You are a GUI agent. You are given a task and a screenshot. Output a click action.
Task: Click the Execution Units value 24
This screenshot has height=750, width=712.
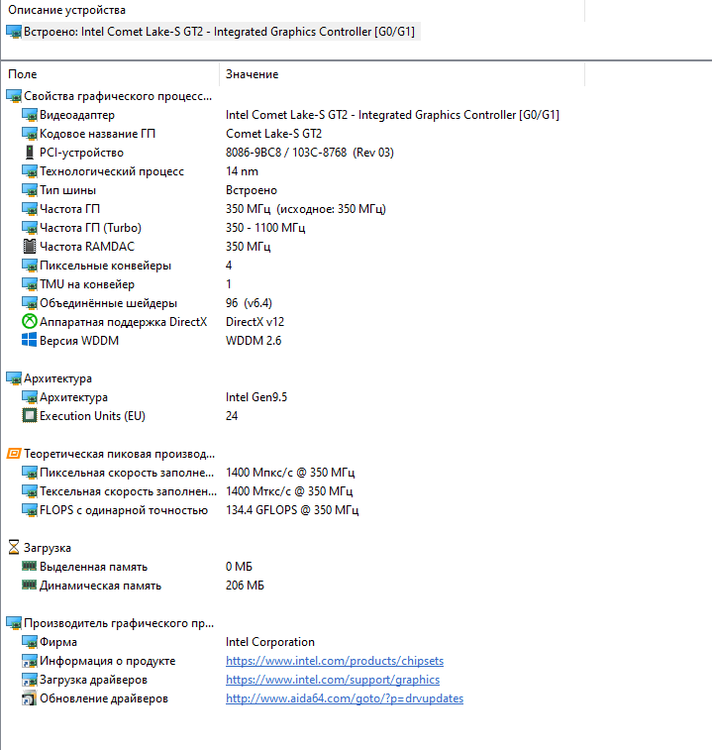(x=232, y=416)
